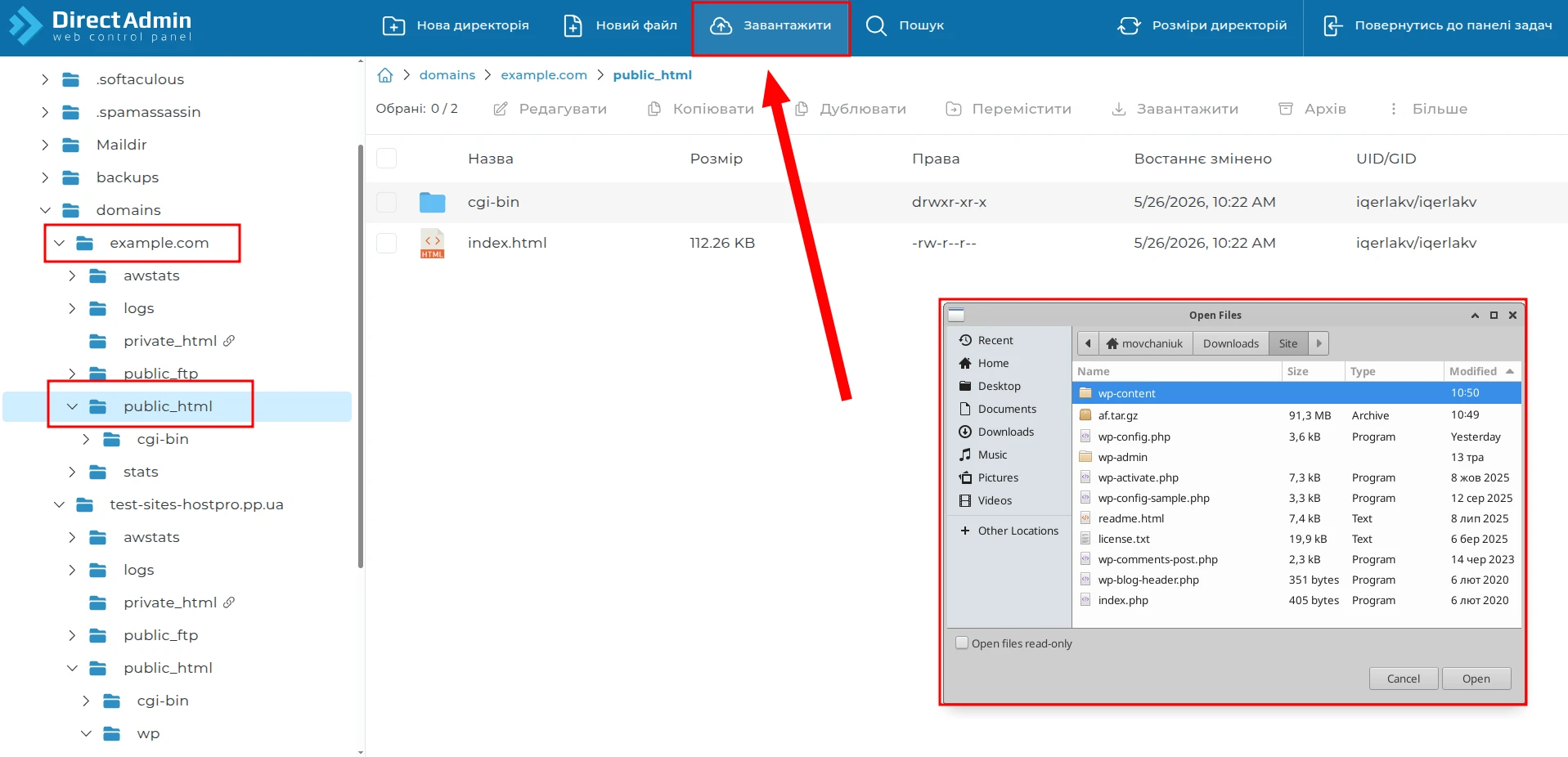
Task: Click the Копіювати copy icon
Action: click(x=654, y=109)
